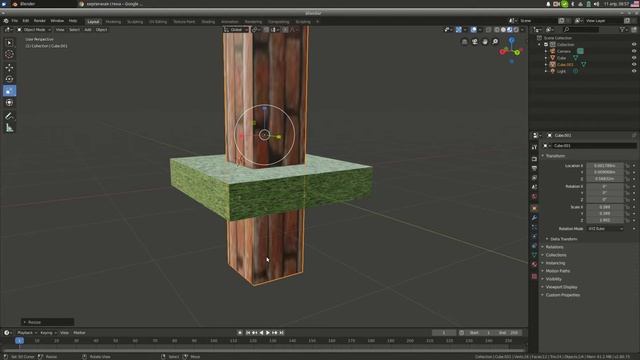Toggle X-ray mode in viewport header
Image resolution: width=640 pixels, height=360 pixels.
click(x=489, y=29)
